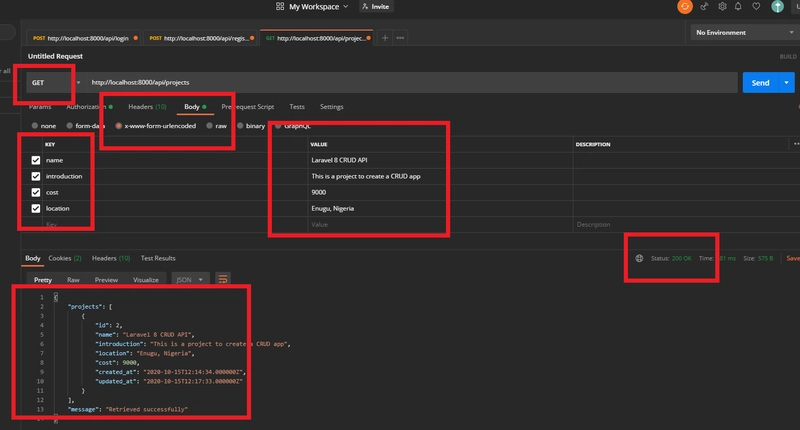This screenshot has width=800, height=430.
Task: Open the response Body tab
Action: pos(33,258)
